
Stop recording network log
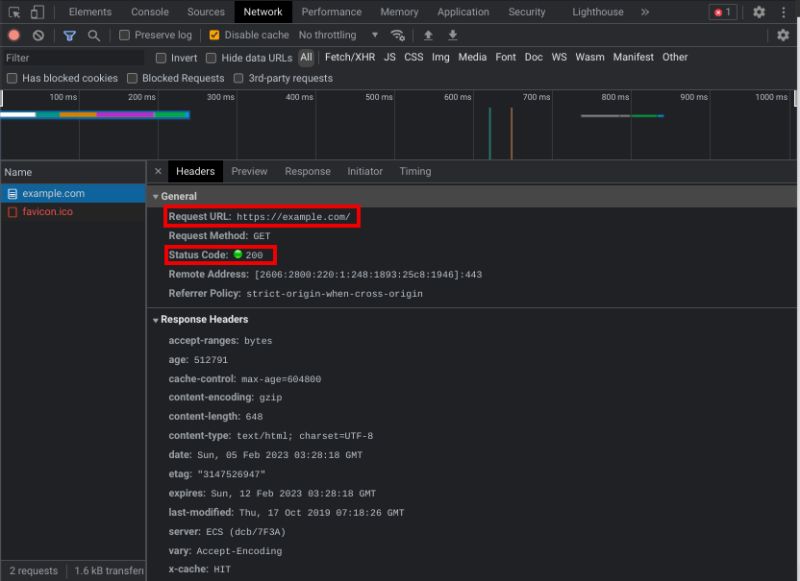12,35
